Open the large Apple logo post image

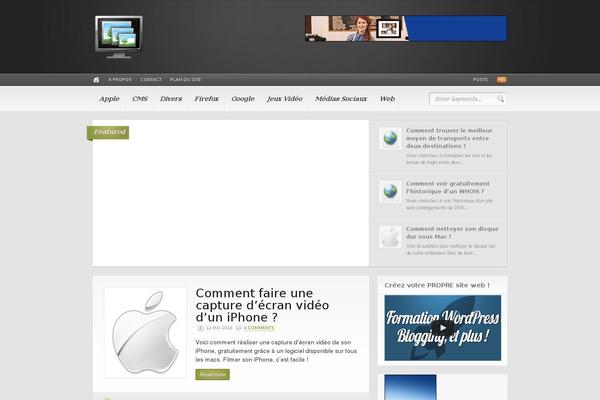tap(146, 333)
